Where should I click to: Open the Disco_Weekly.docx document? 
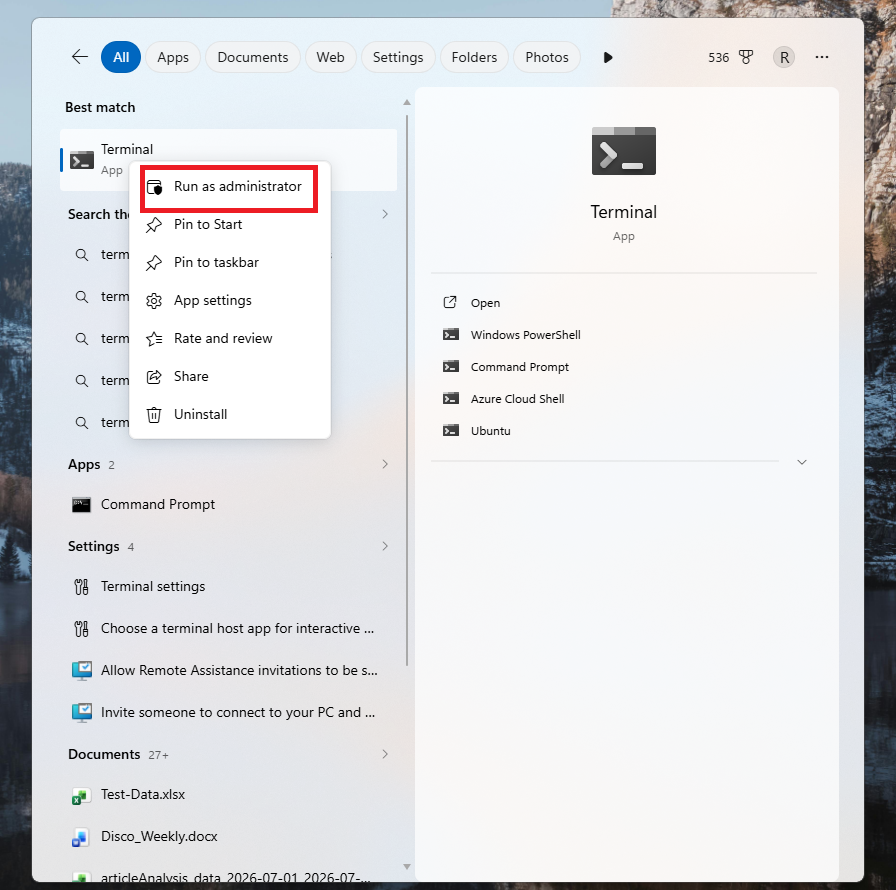229,836
